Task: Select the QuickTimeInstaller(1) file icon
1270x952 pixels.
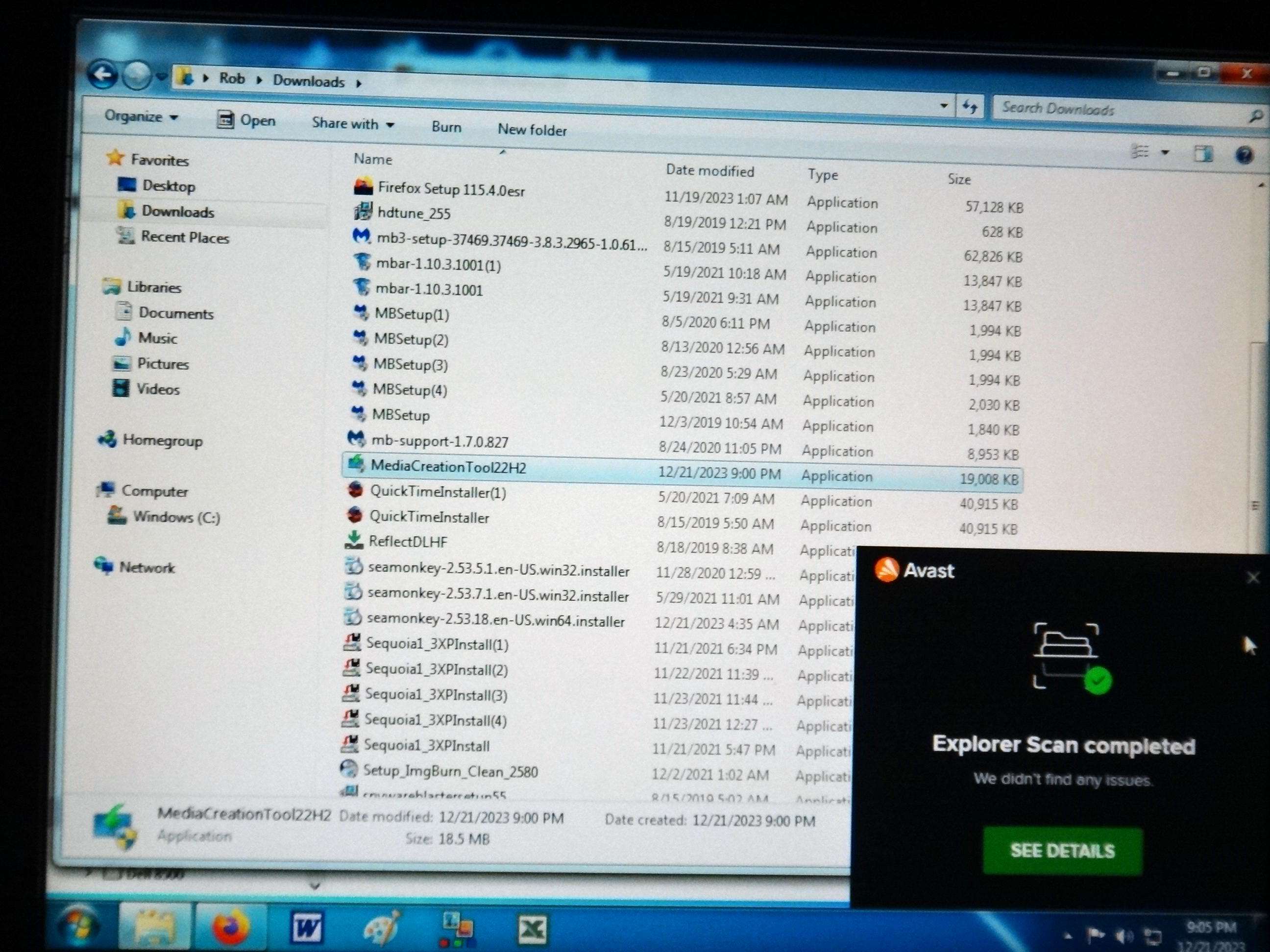Action: coord(355,490)
